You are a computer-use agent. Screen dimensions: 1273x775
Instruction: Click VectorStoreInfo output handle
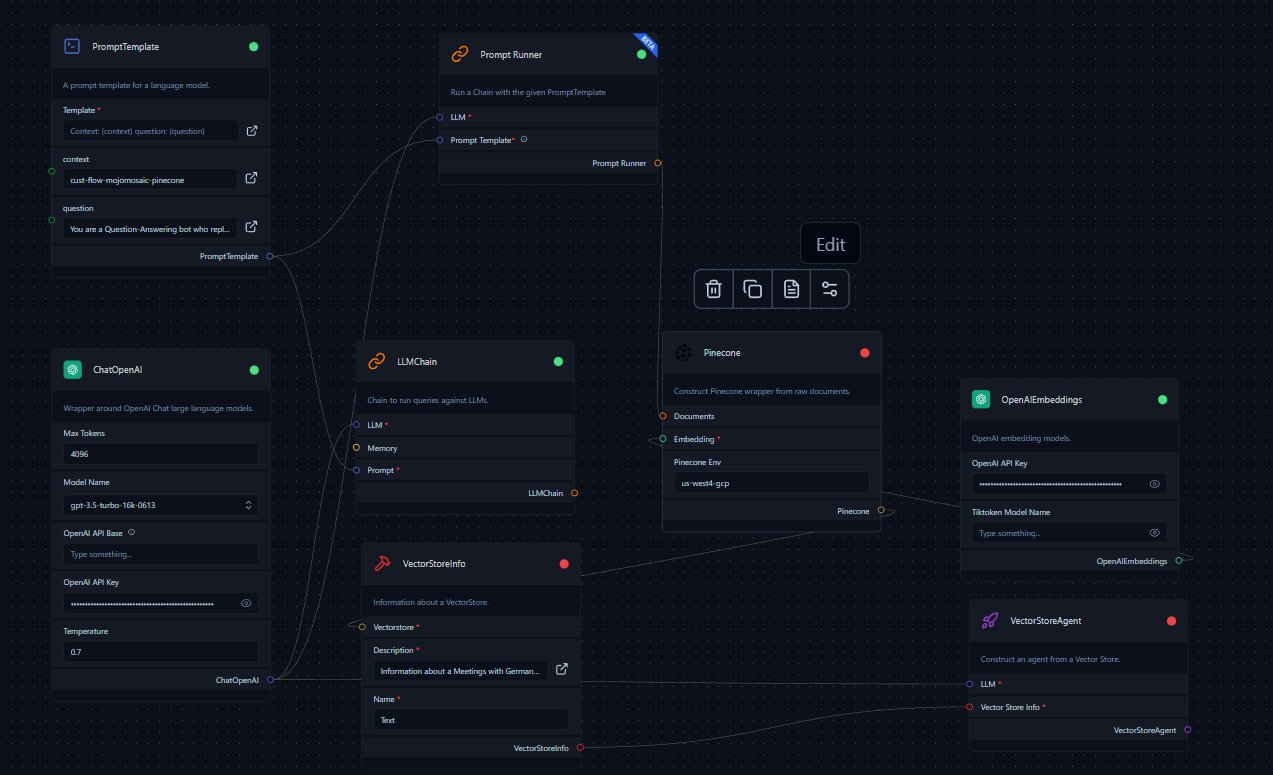pos(580,747)
